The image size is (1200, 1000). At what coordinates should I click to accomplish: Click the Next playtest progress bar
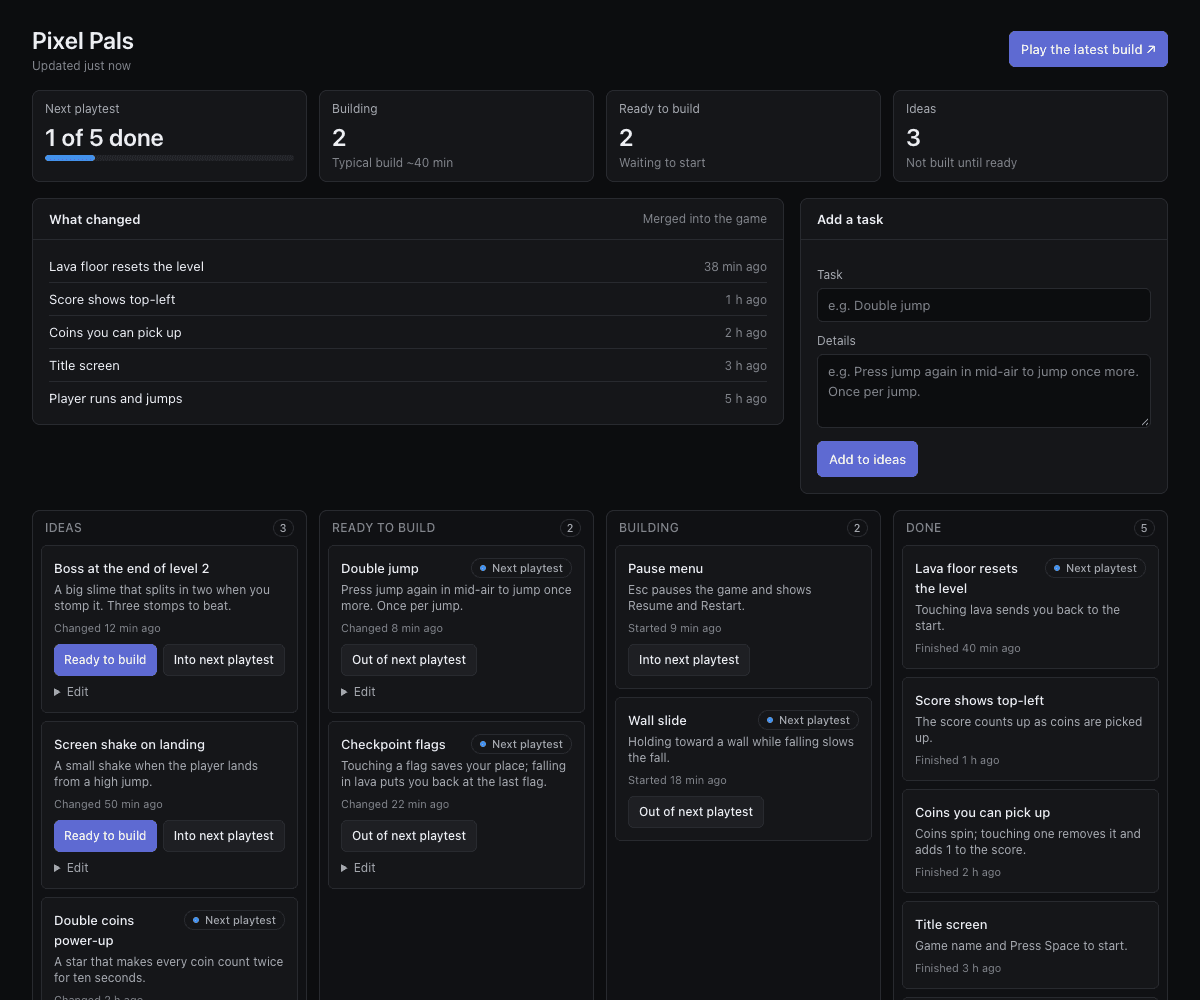(169, 158)
